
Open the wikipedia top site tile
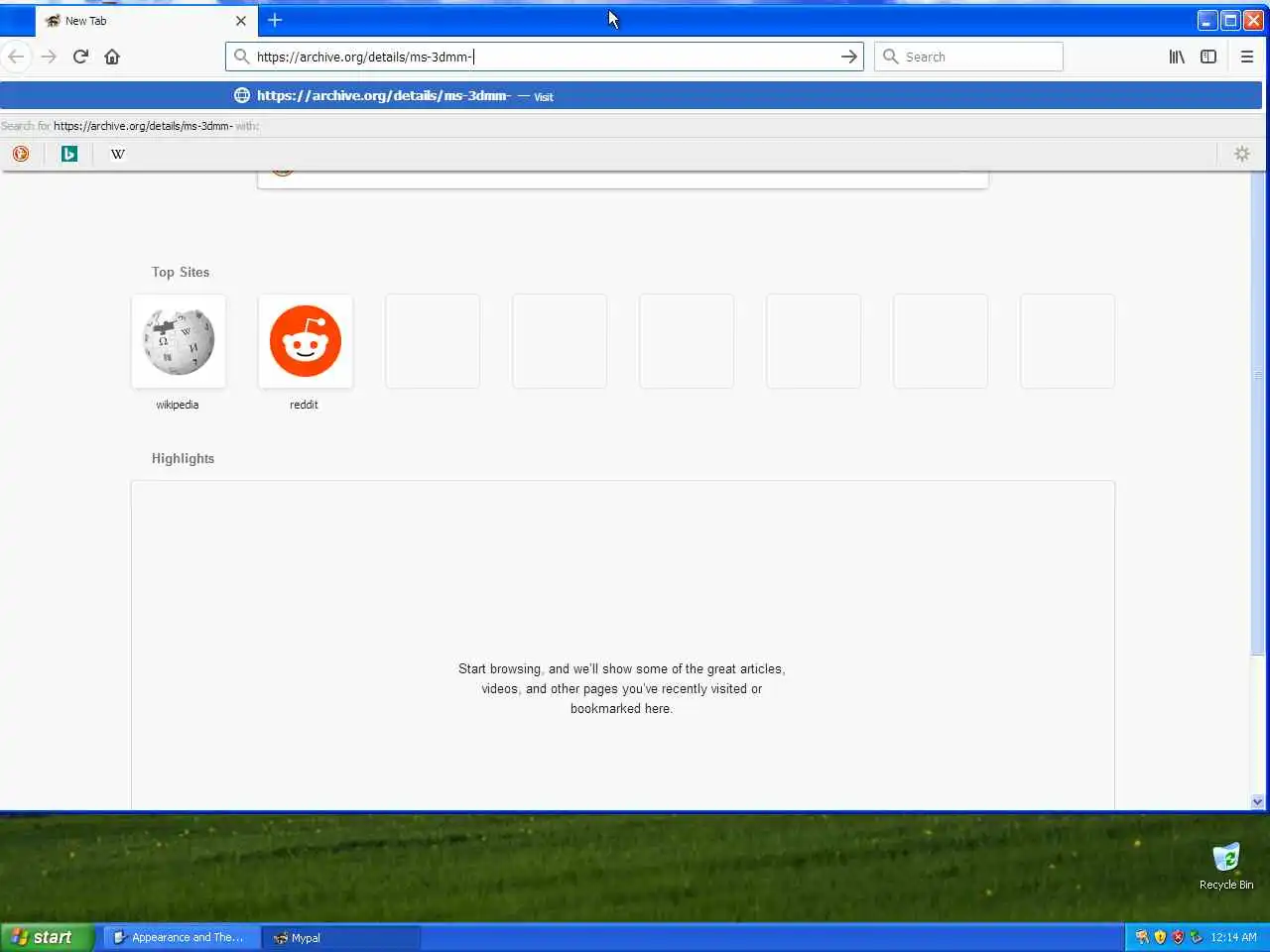[x=179, y=341]
